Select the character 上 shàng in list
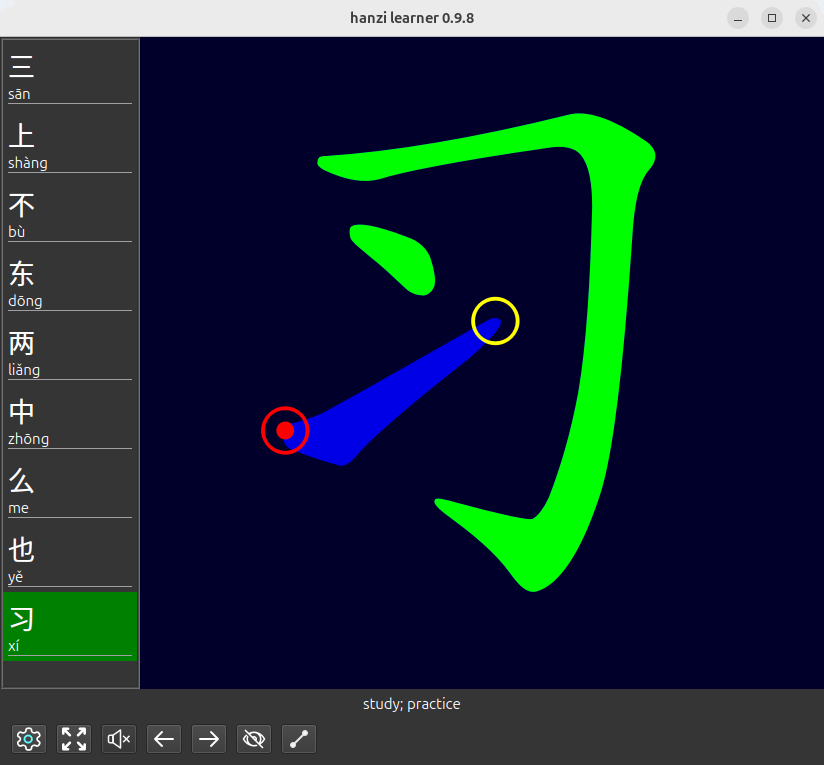 pos(70,143)
